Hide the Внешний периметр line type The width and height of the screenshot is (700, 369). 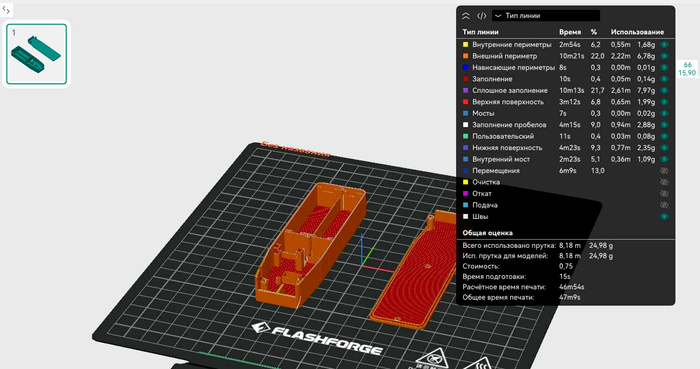pyautogui.click(x=664, y=56)
